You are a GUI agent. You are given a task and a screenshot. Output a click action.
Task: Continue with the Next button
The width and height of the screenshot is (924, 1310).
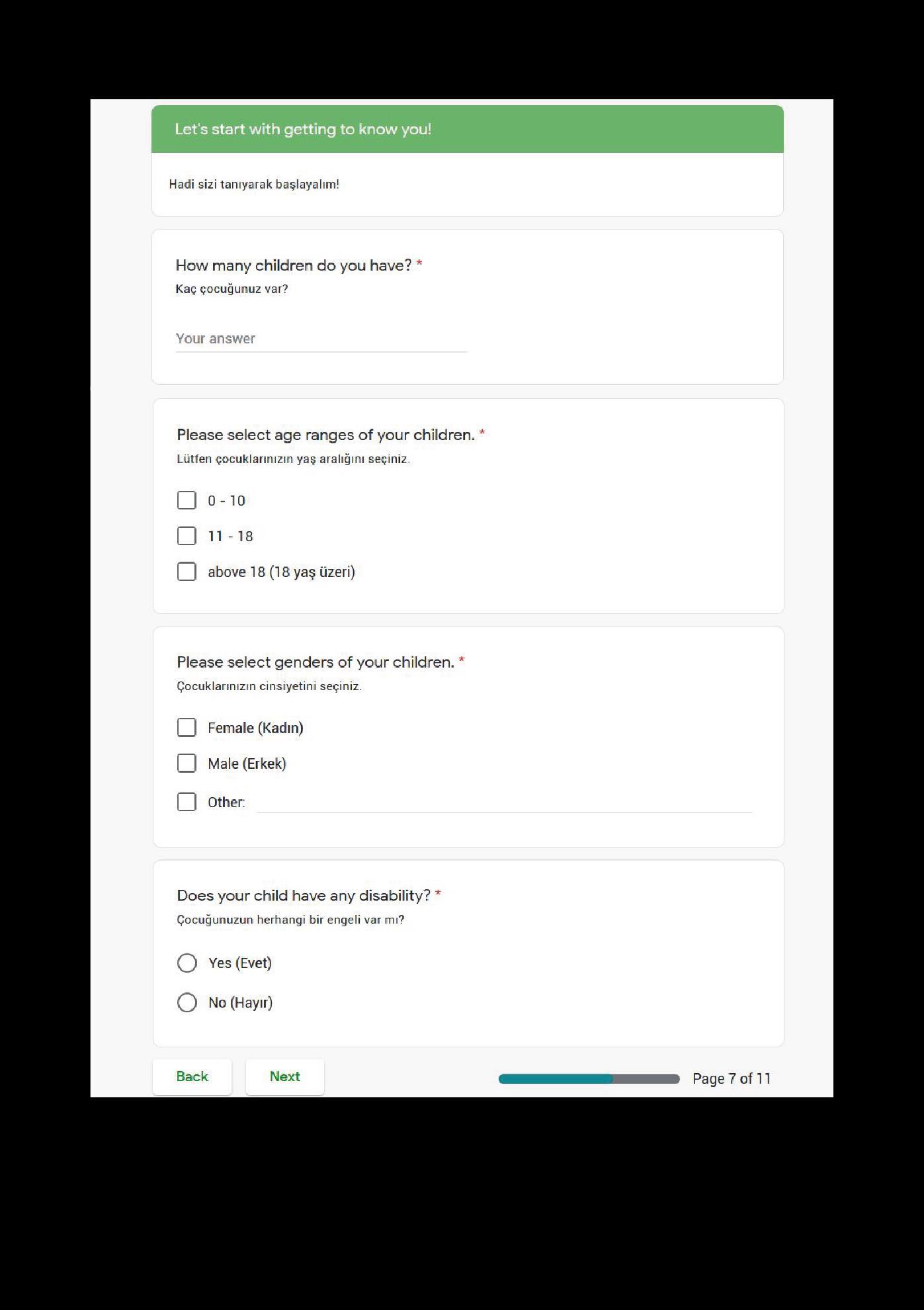284,1076
